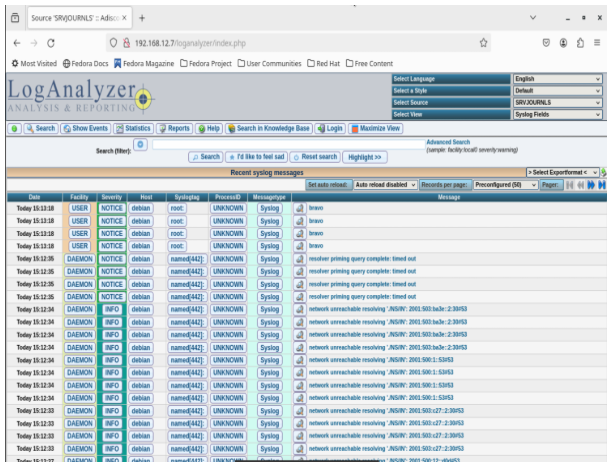Click I'd like to feel sad button
Image resolution: width=613 pixels, height=464 pixels.
[x=256, y=157]
